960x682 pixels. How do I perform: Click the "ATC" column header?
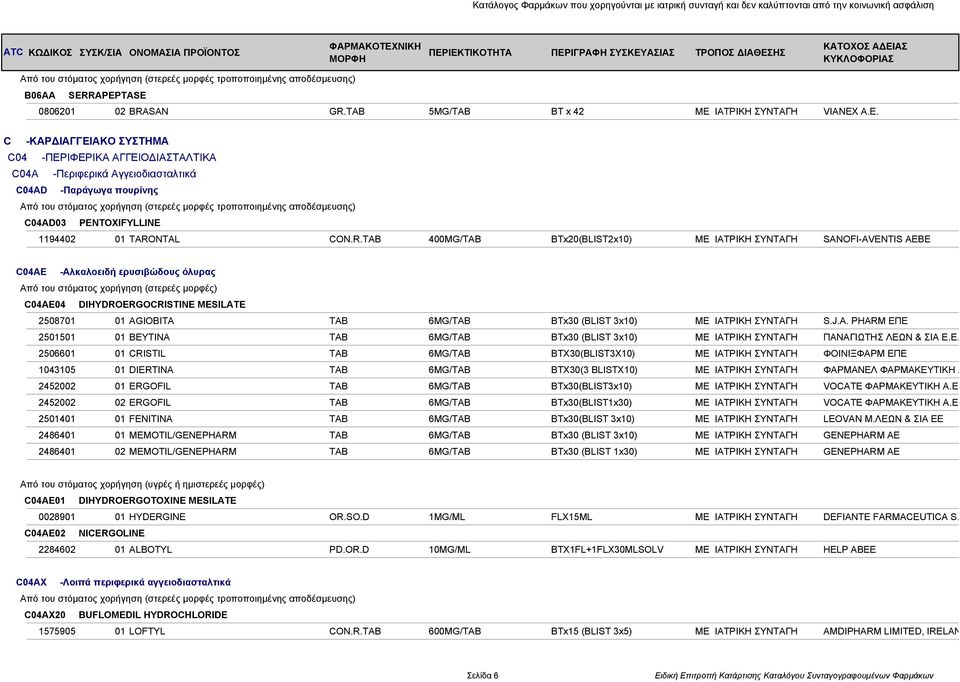(x=13, y=52)
